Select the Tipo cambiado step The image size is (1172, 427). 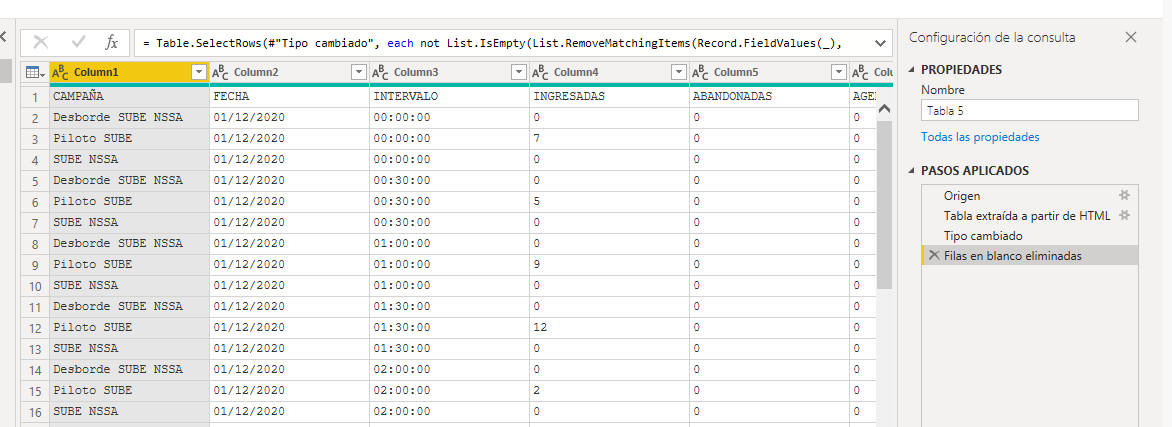(x=1030, y=236)
